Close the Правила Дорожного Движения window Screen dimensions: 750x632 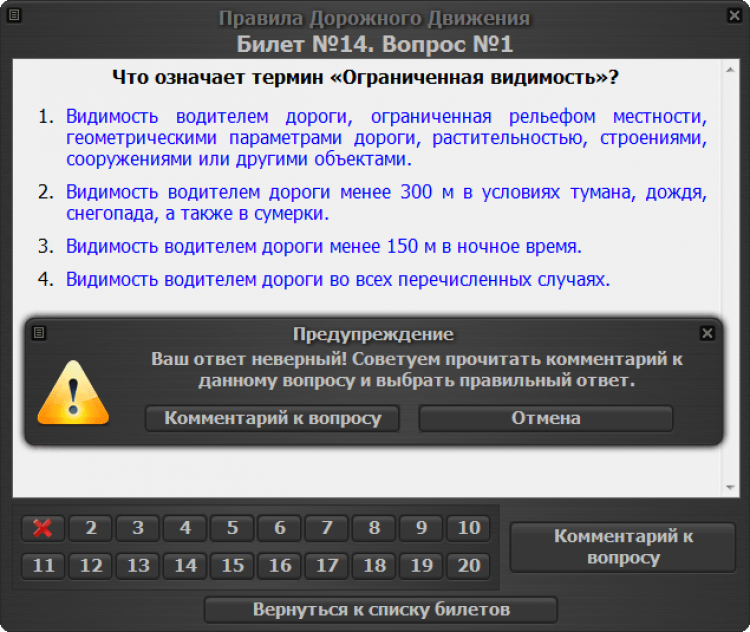tap(735, 15)
